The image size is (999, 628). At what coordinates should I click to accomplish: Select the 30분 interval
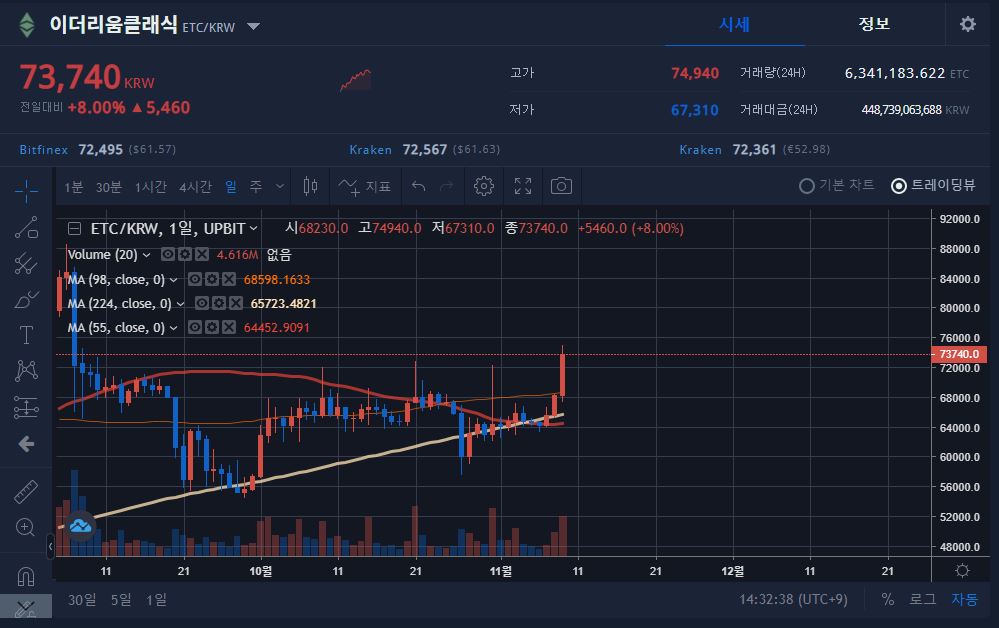pos(108,186)
